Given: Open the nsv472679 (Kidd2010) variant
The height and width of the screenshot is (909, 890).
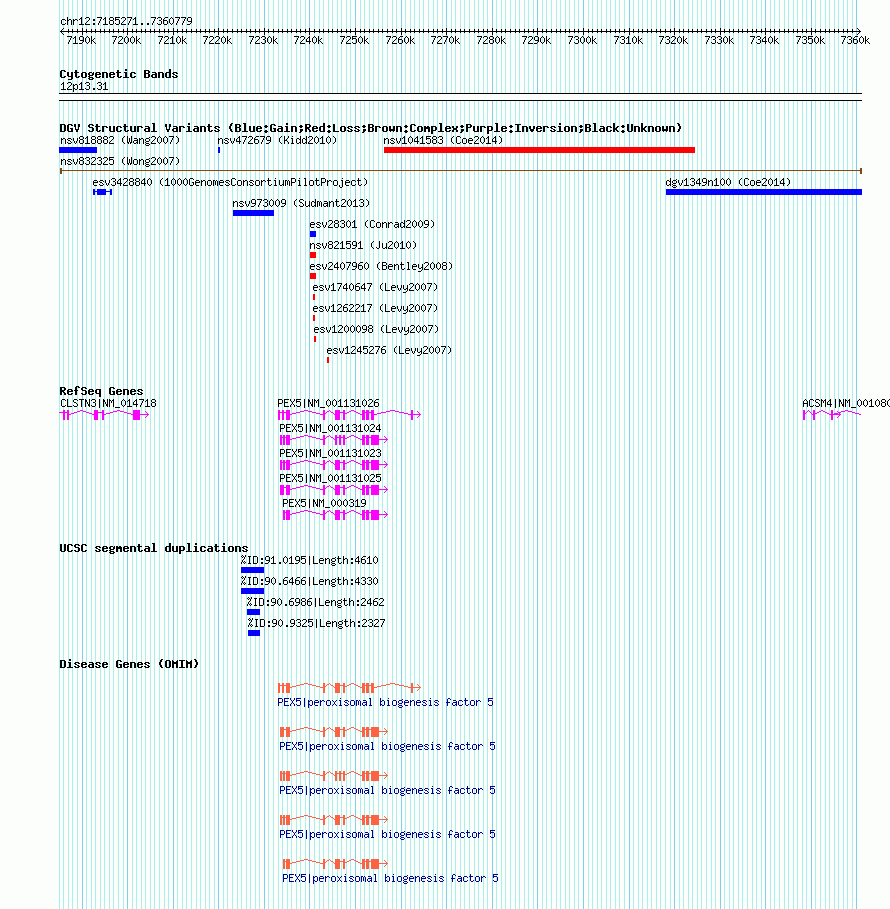Looking at the screenshot, I should click(x=277, y=140).
